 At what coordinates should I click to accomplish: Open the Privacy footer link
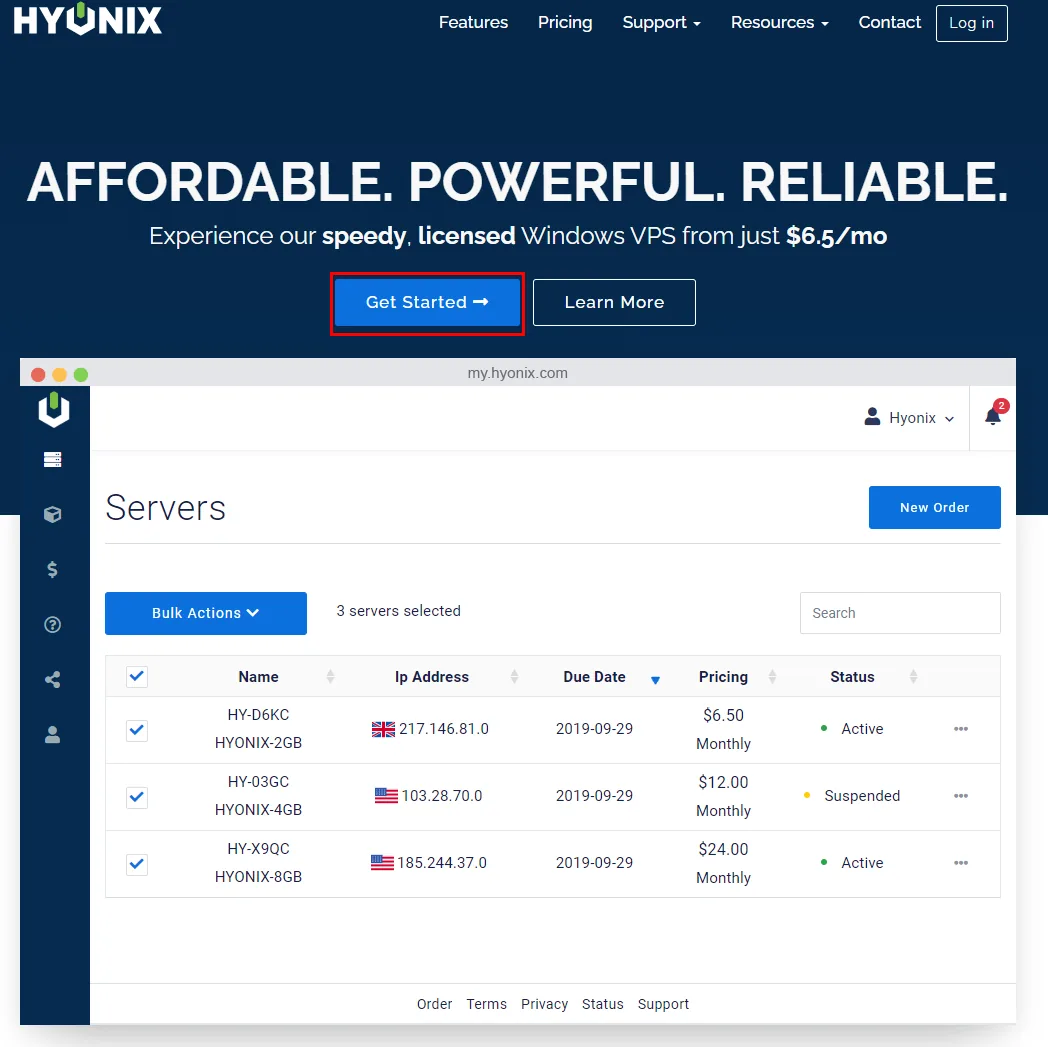[x=544, y=1004]
